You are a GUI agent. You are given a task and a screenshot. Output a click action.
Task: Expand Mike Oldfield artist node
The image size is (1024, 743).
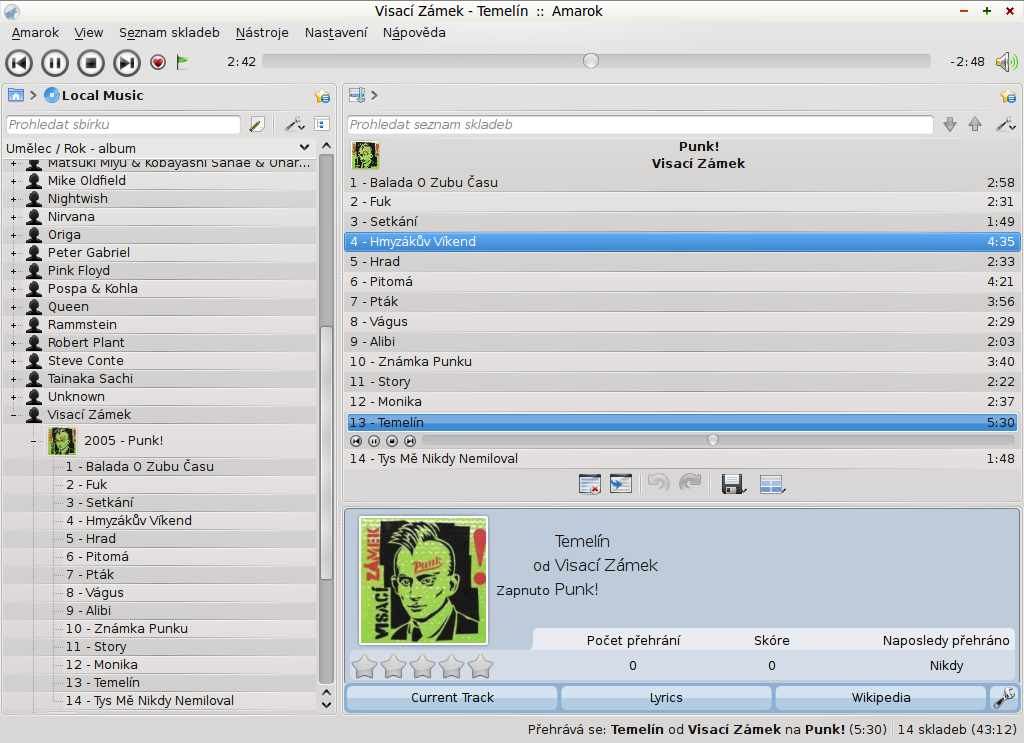[x=13, y=181]
